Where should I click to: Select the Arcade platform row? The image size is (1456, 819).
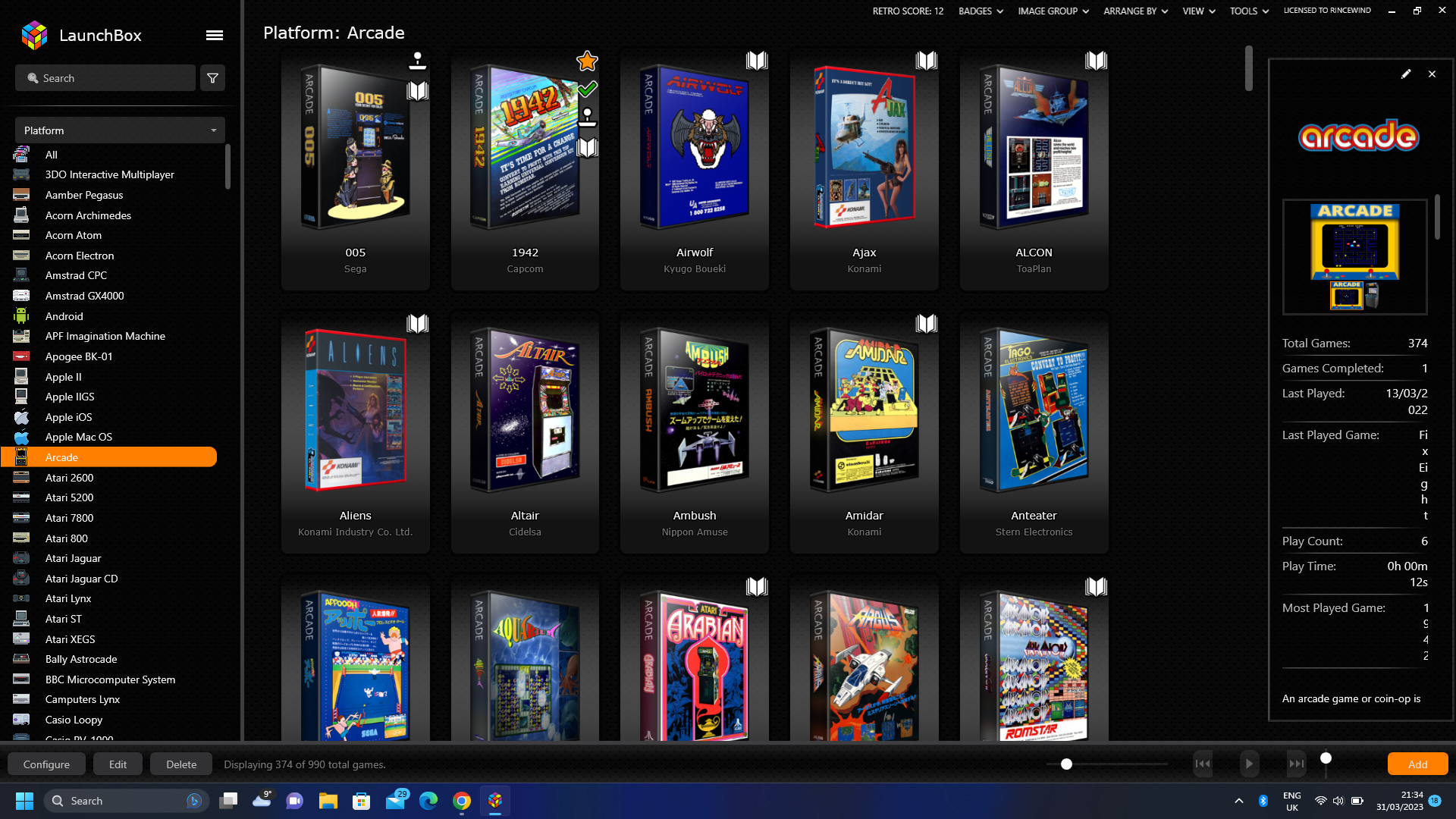109,457
